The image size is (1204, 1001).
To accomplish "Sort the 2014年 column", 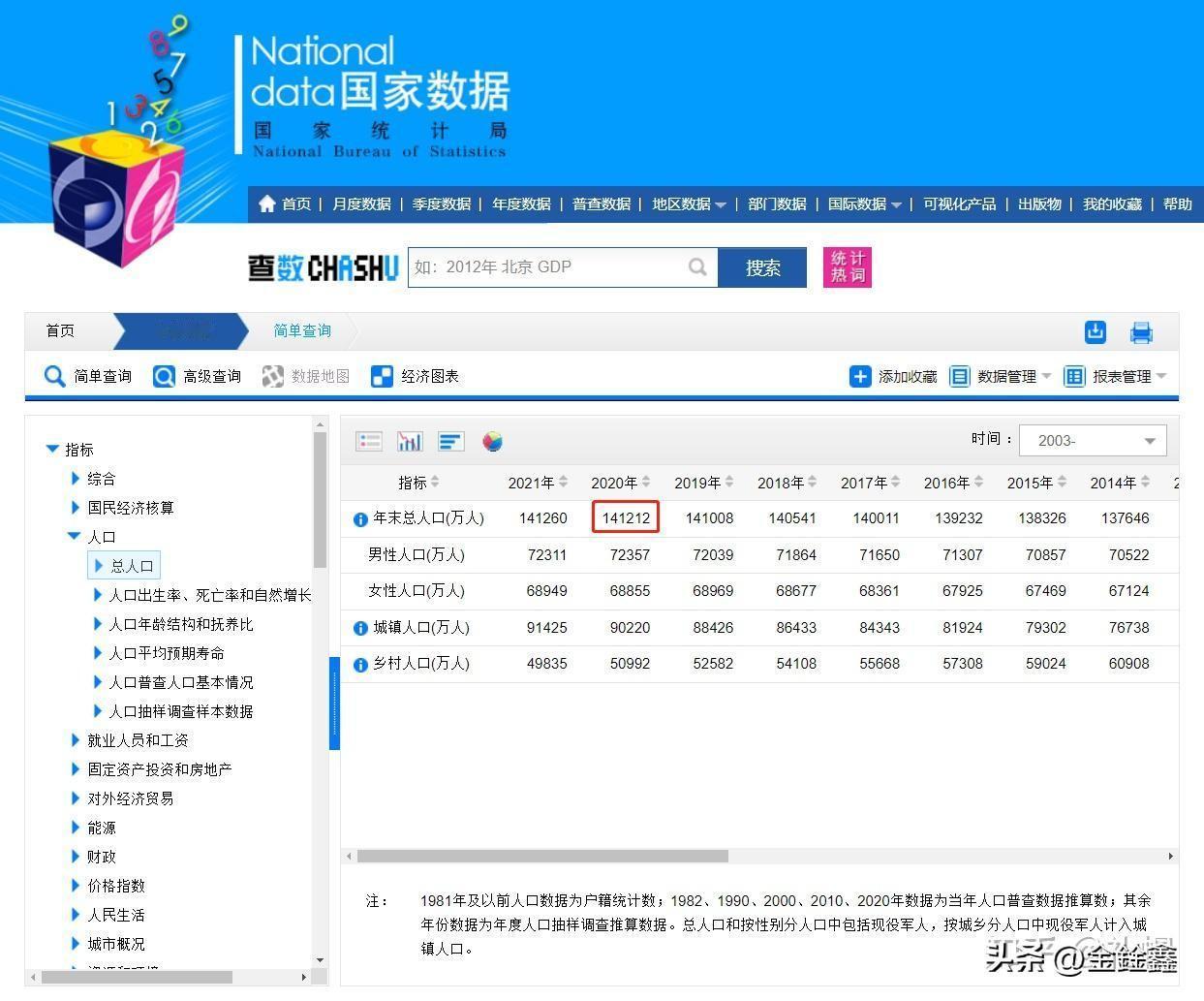I will [1146, 482].
